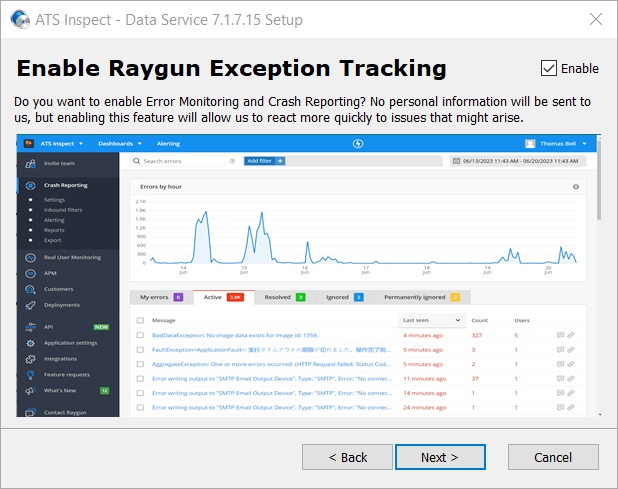Check the FaultException row checkbox
618x489 pixels.
click(140, 350)
